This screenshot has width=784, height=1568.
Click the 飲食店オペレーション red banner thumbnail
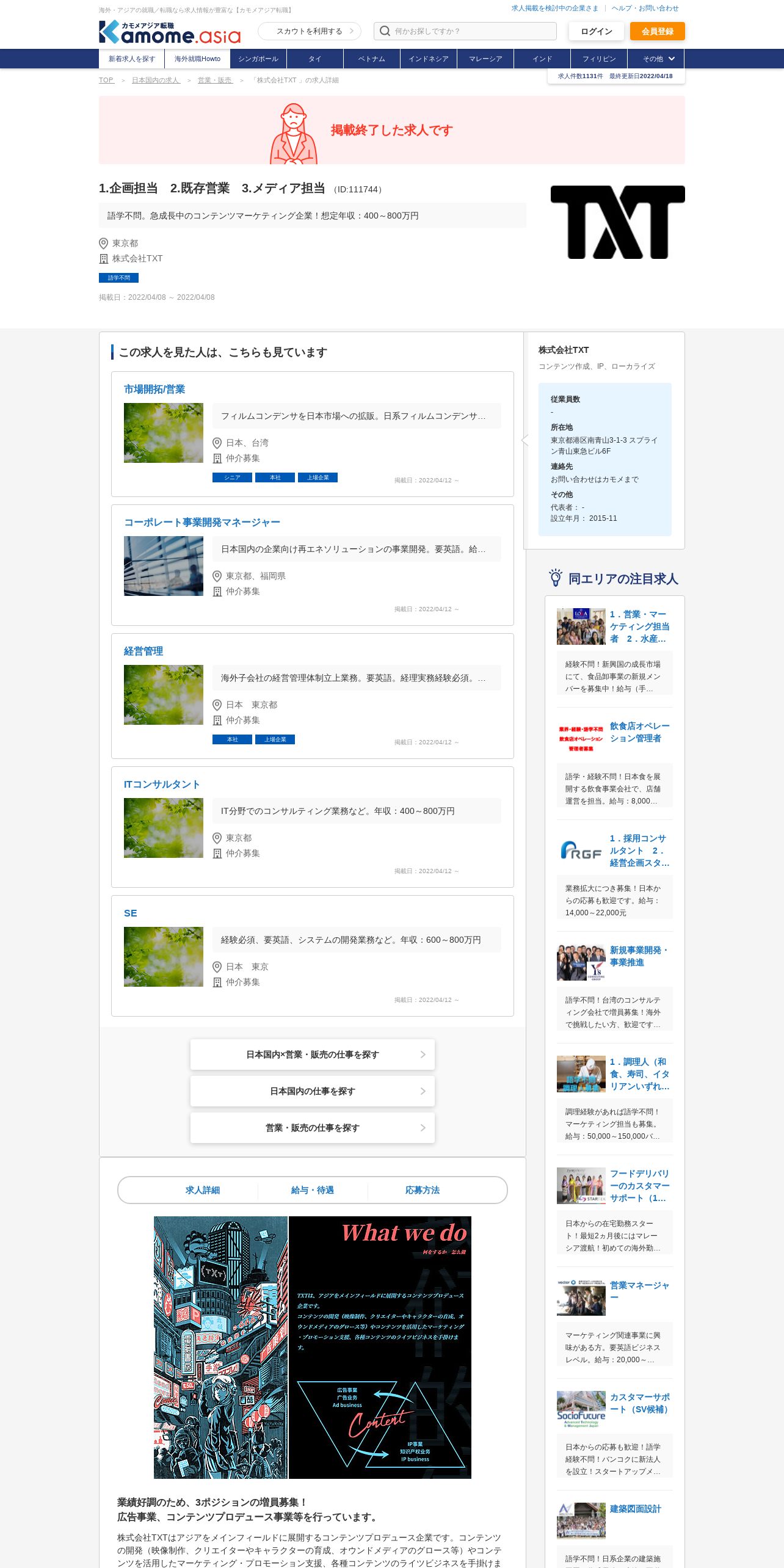coord(581,738)
